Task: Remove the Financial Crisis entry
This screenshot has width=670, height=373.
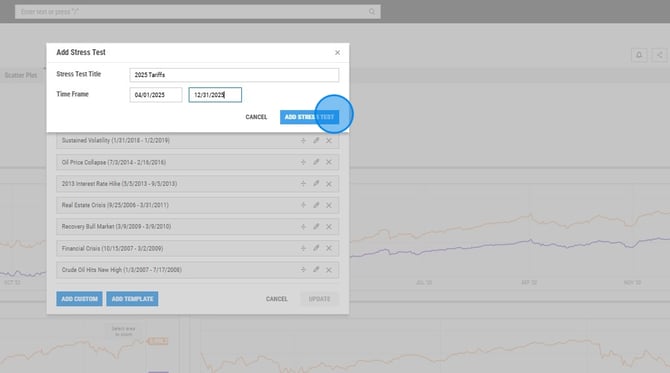Action: click(x=329, y=248)
